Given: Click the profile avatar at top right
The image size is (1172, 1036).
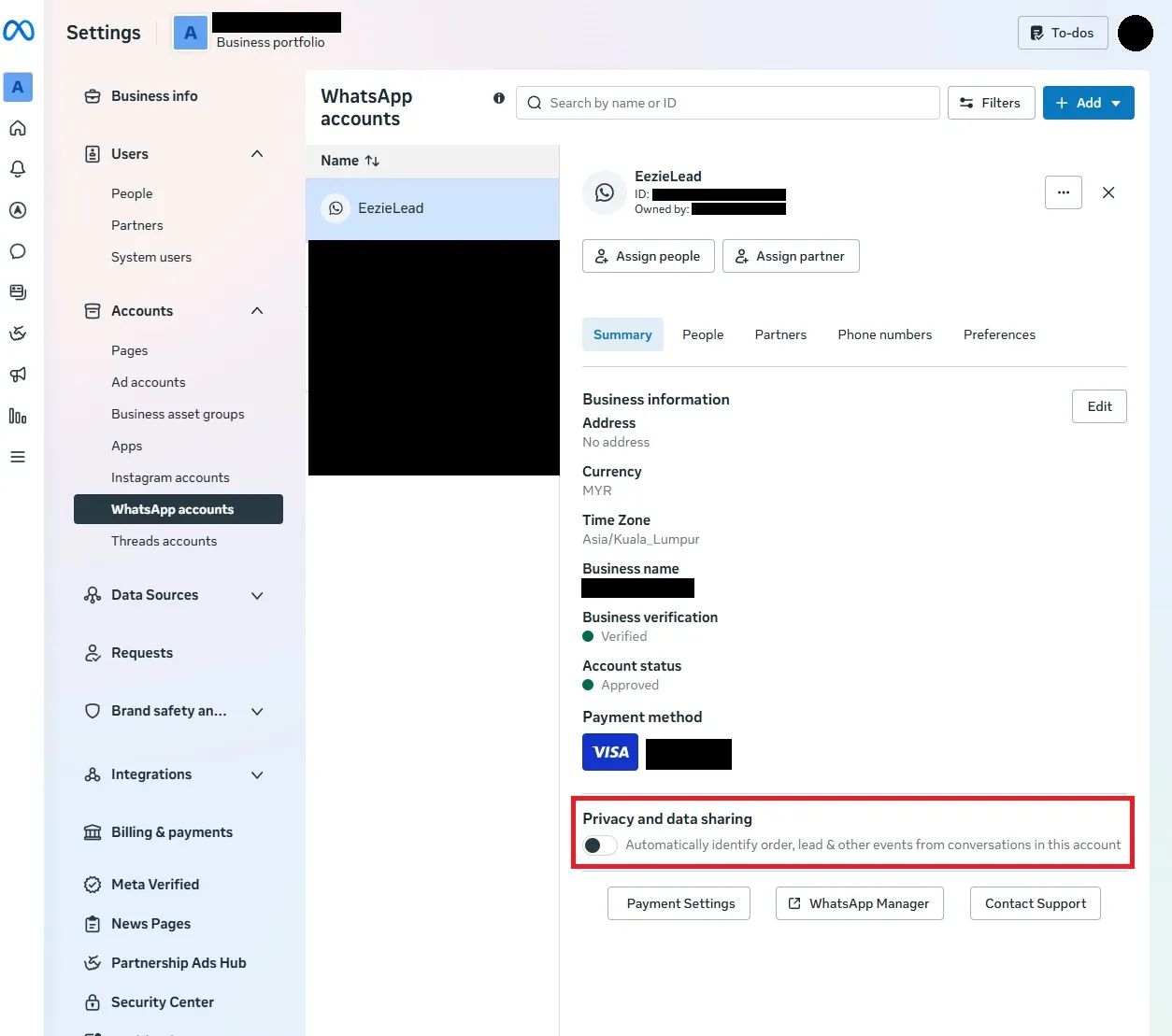Looking at the screenshot, I should (x=1136, y=33).
